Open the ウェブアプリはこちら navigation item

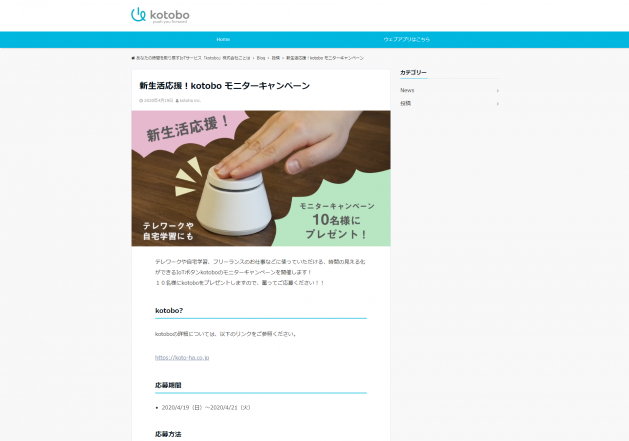[x=406, y=39]
